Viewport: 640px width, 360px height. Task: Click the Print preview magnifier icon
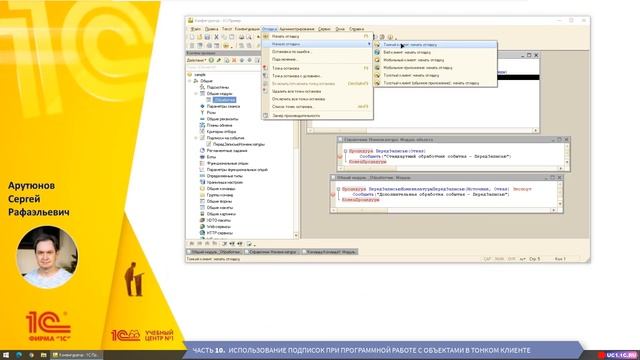[249, 37]
